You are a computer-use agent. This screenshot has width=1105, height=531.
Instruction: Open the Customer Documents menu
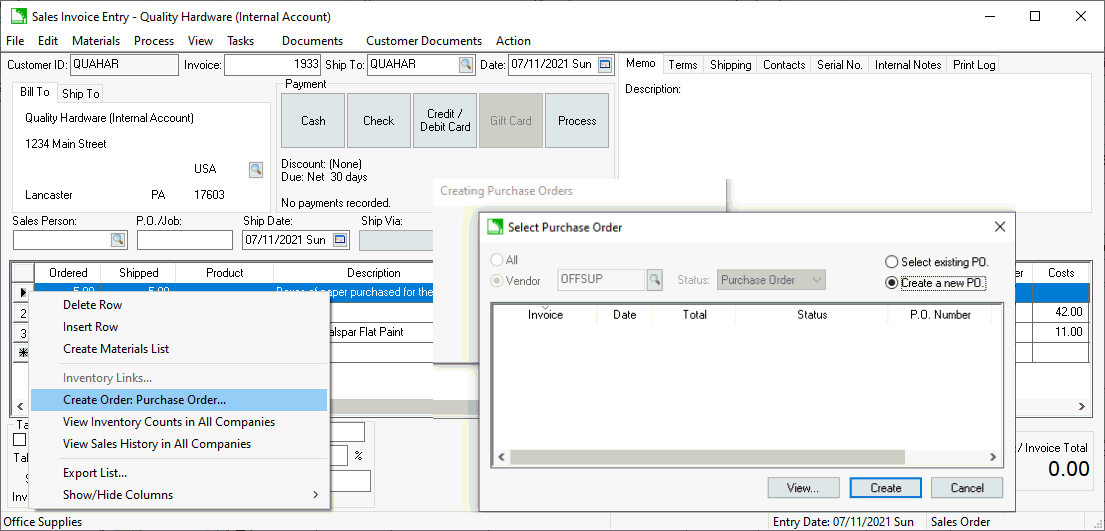423,41
